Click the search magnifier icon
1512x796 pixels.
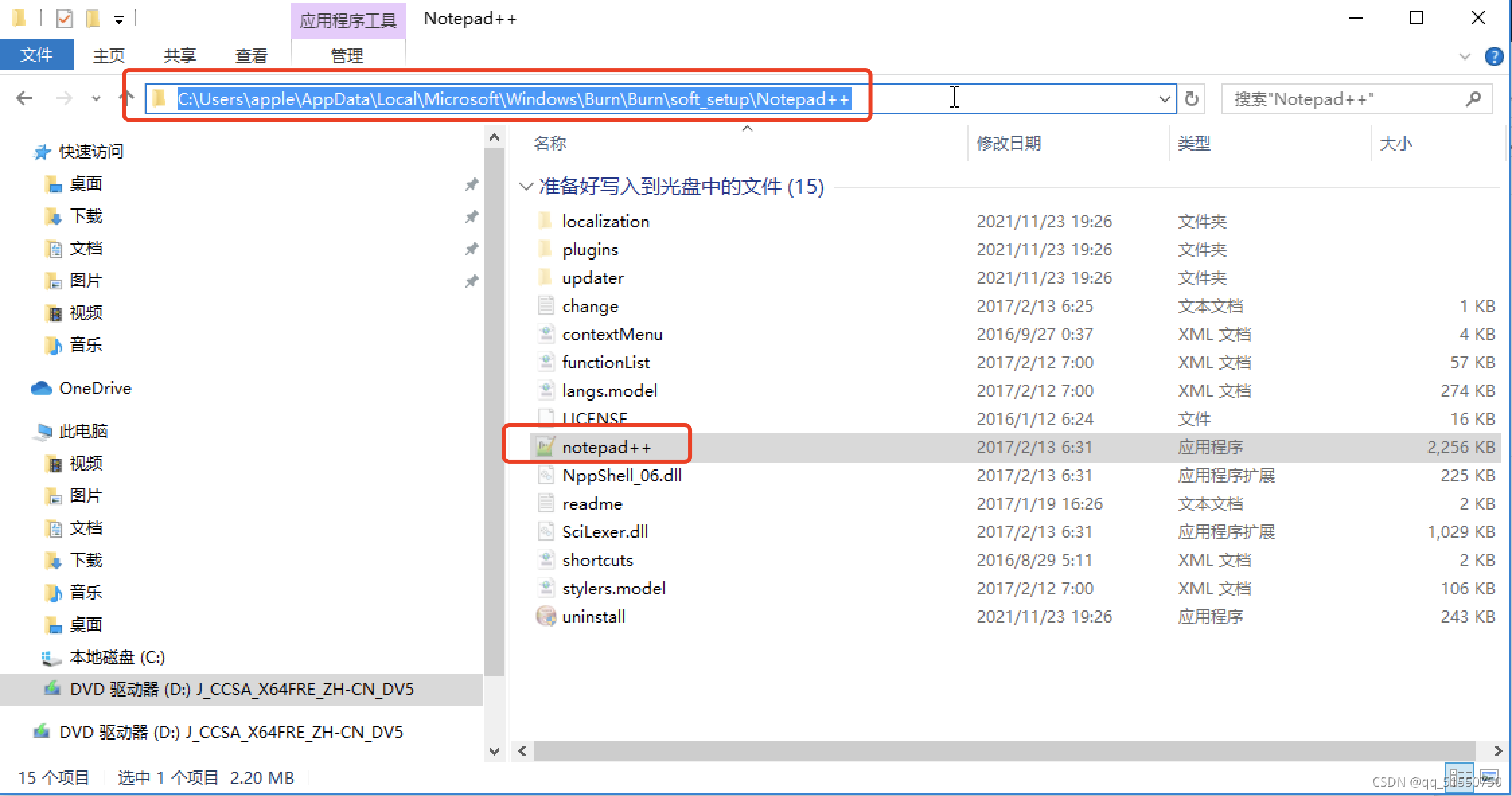click(x=1473, y=99)
